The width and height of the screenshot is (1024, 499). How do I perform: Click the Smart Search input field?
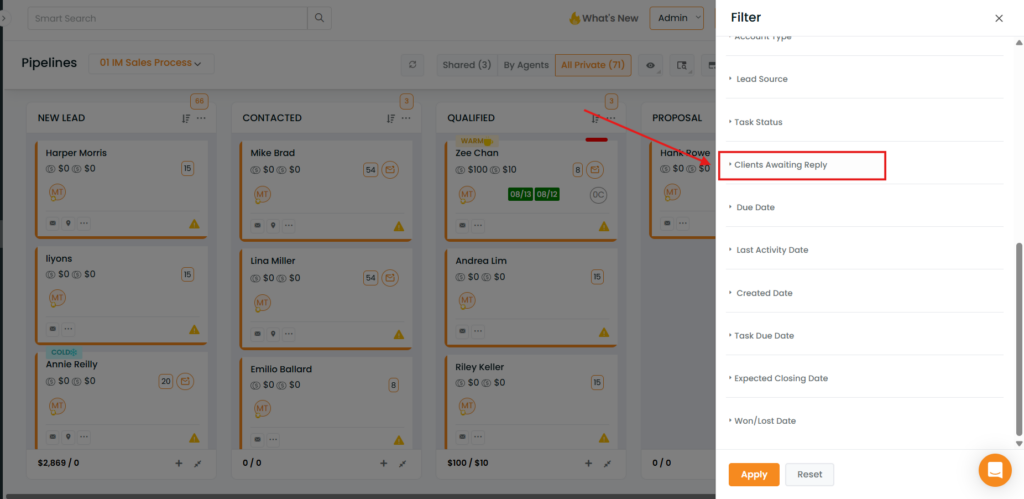pyautogui.click(x=167, y=18)
